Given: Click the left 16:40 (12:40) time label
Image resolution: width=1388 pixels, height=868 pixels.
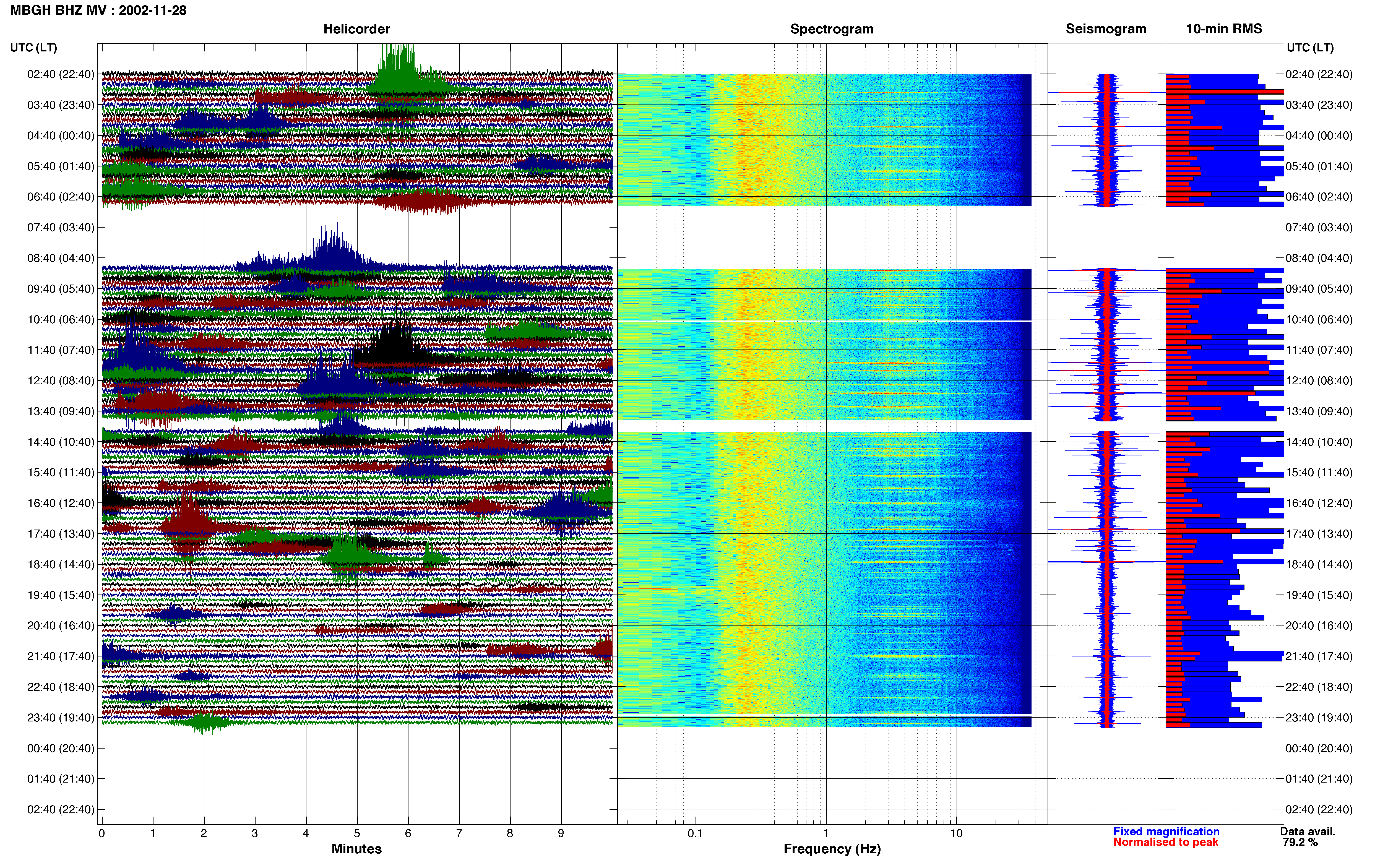Looking at the screenshot, I should (x=61, y=503).
